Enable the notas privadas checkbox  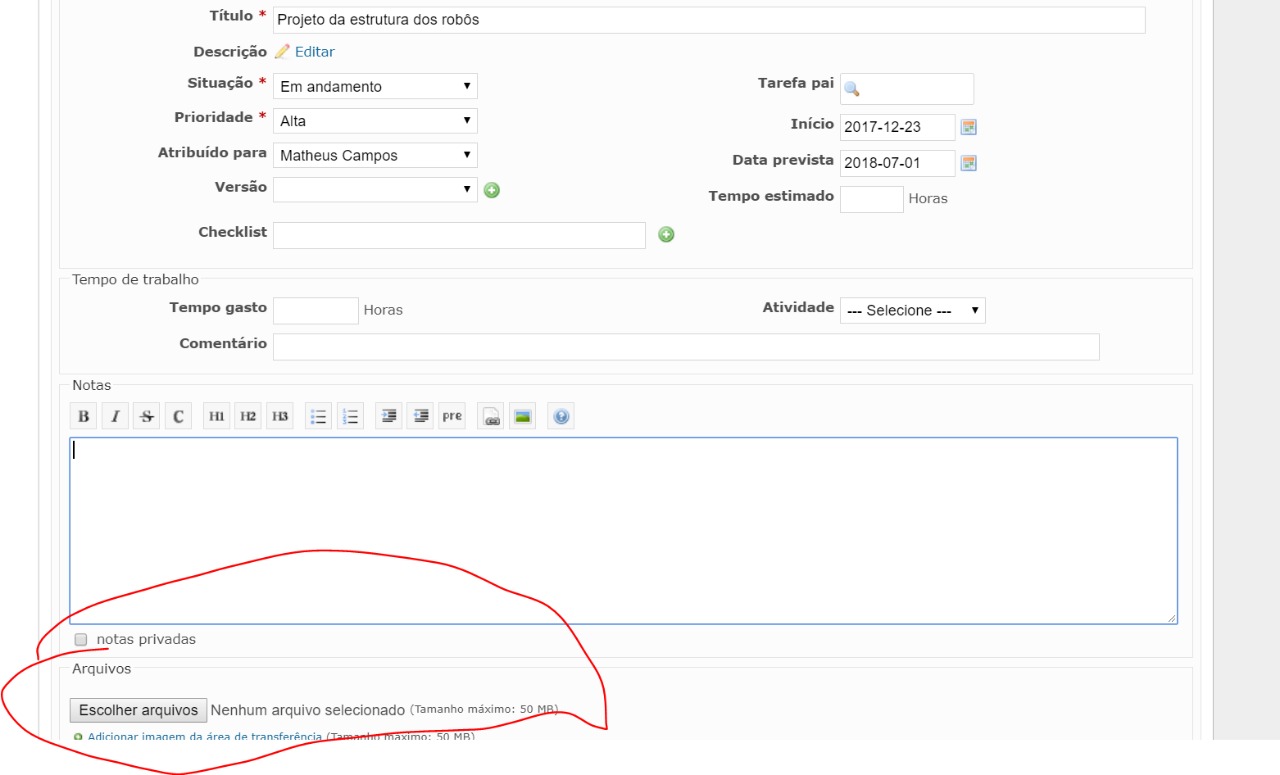coord(81,640)
